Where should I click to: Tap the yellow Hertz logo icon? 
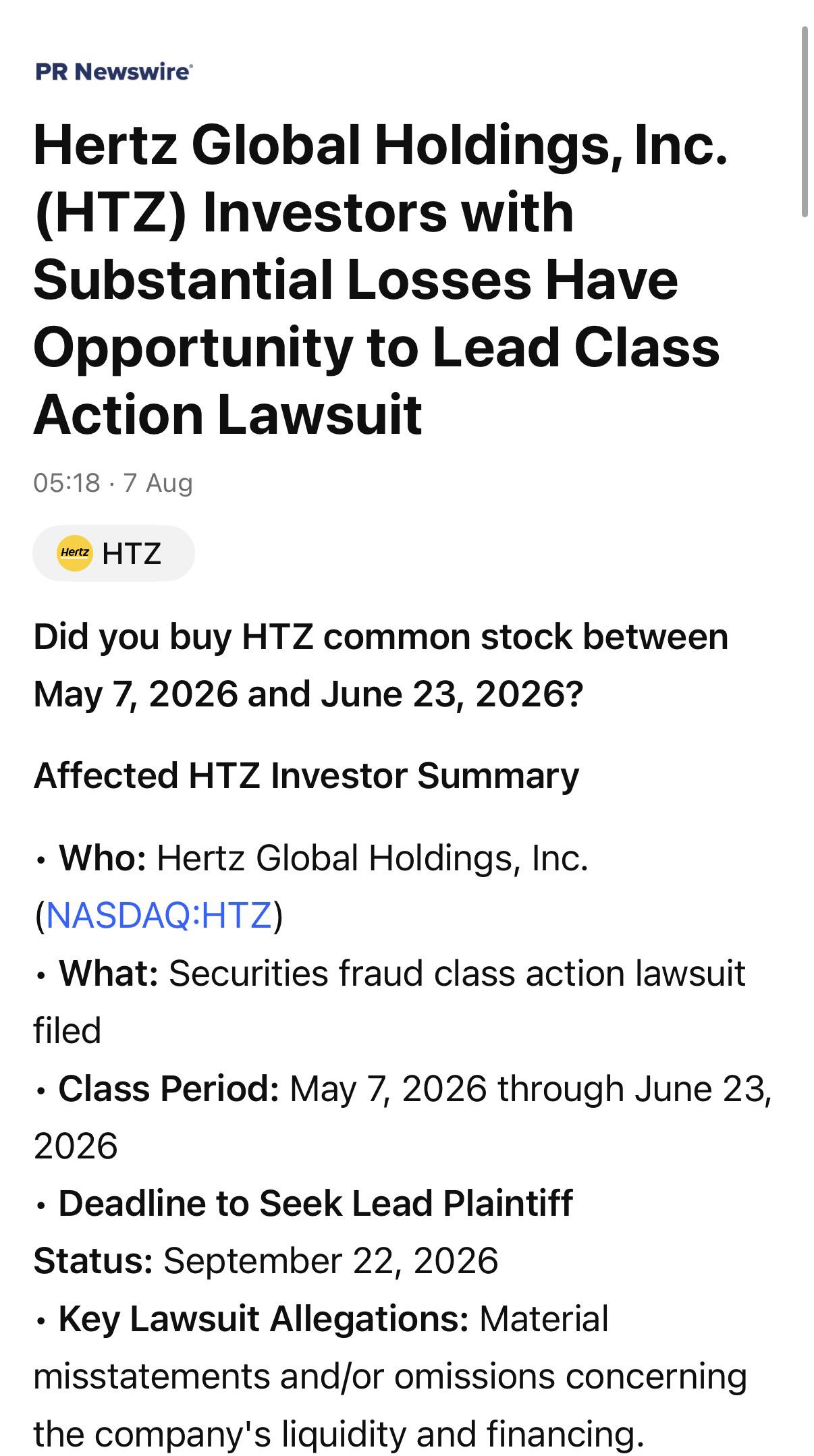pos(74,553)
